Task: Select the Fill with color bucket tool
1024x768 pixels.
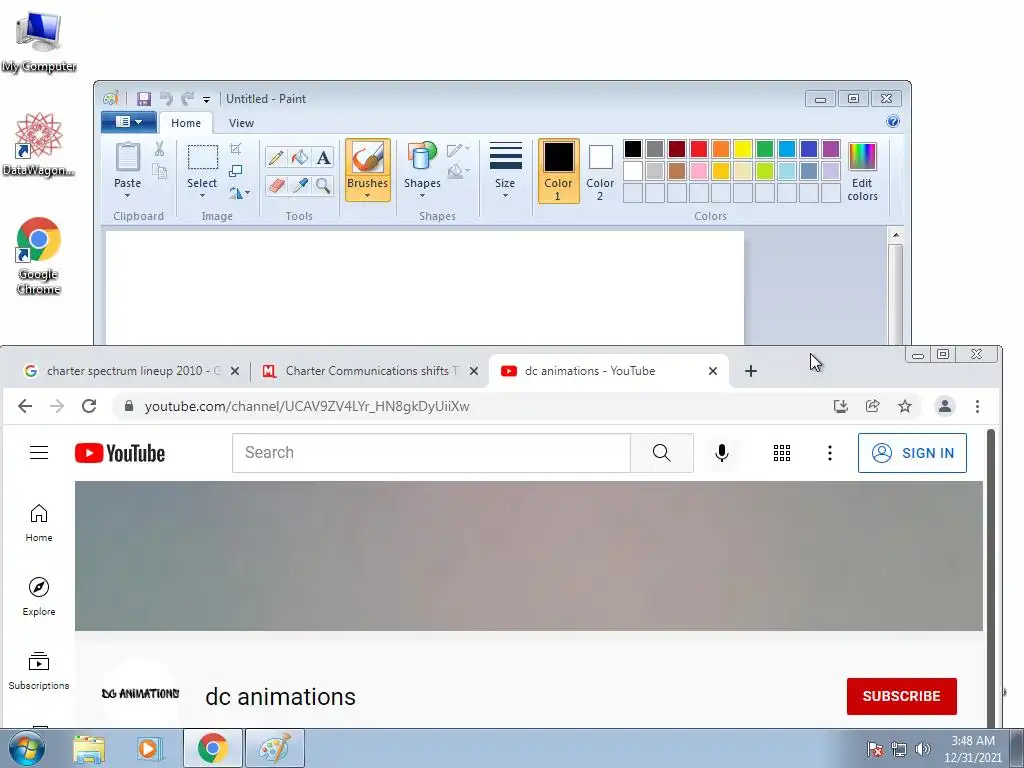Action: 300,157
